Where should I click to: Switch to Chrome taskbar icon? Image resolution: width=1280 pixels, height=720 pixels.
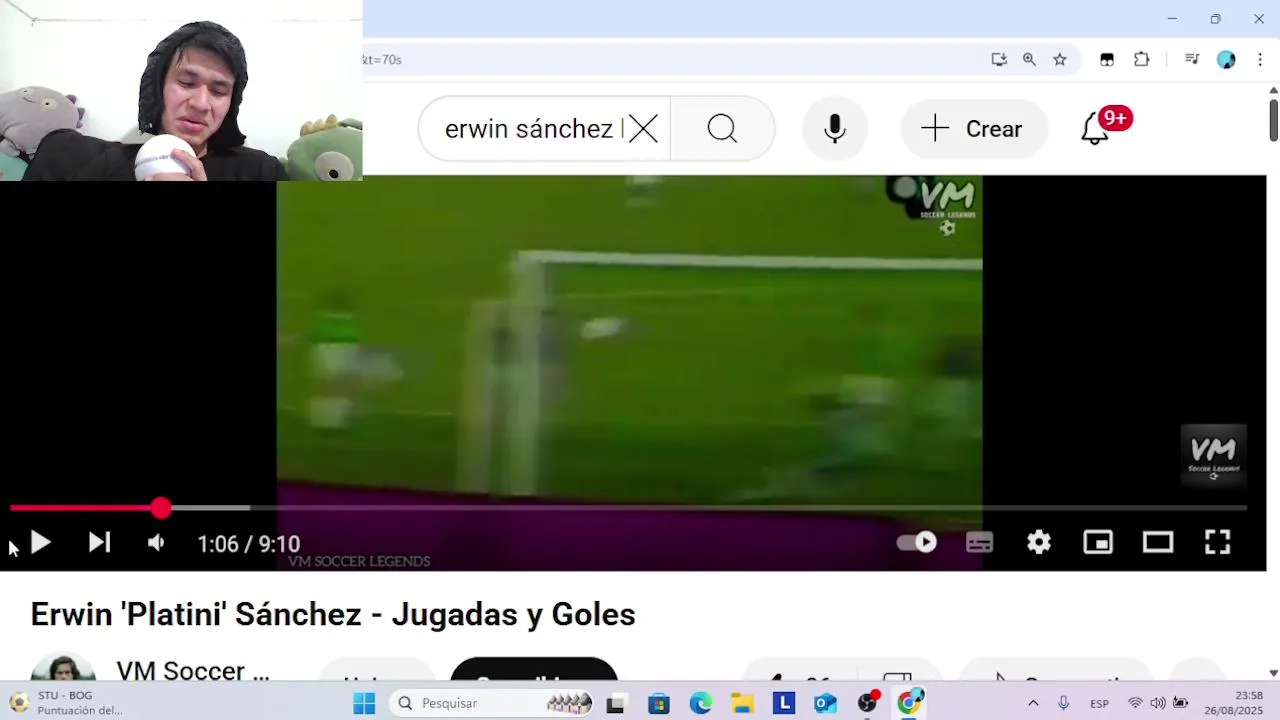[909, 703]
